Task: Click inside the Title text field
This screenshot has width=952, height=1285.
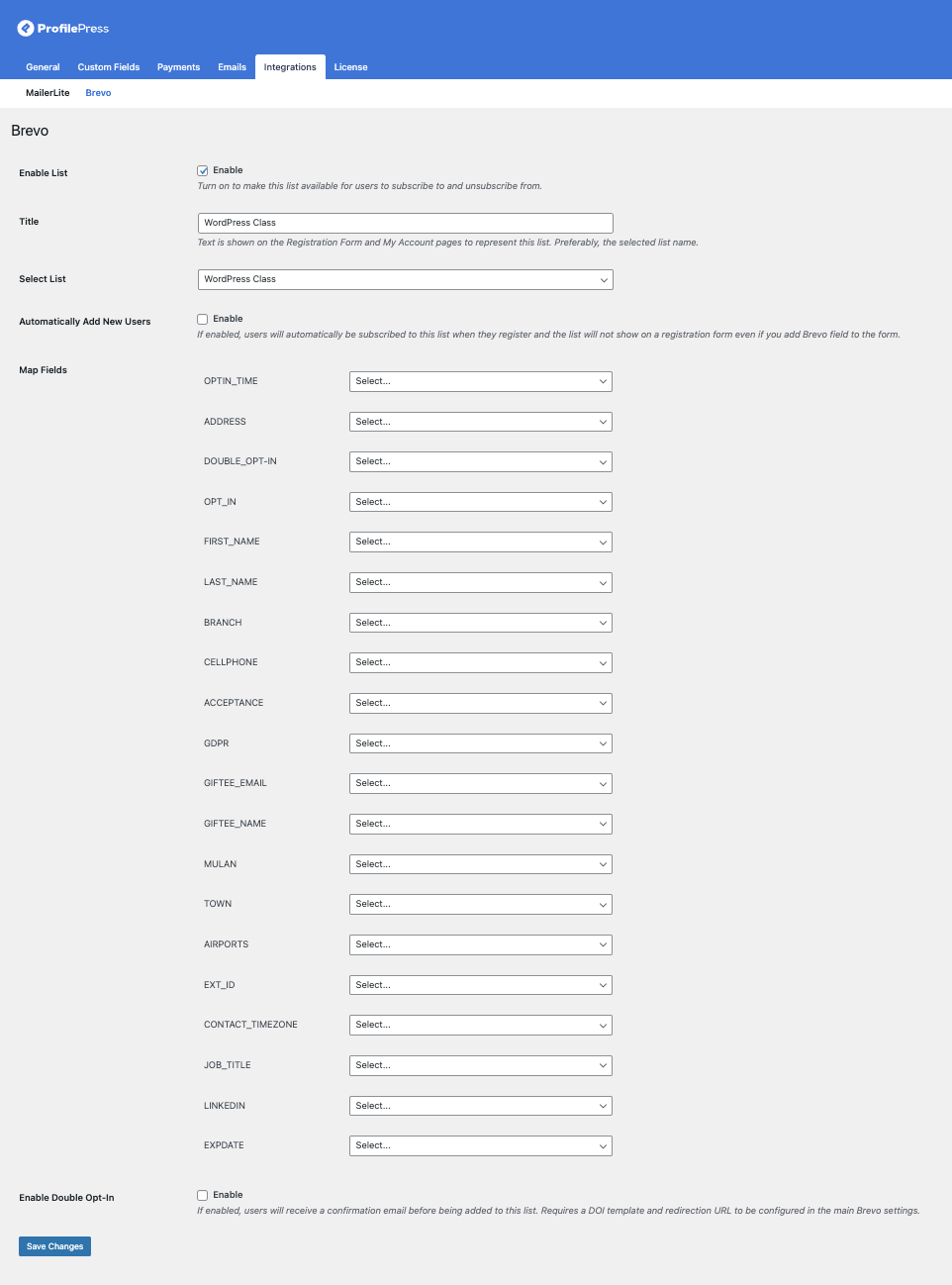Action: click(406, 223)
